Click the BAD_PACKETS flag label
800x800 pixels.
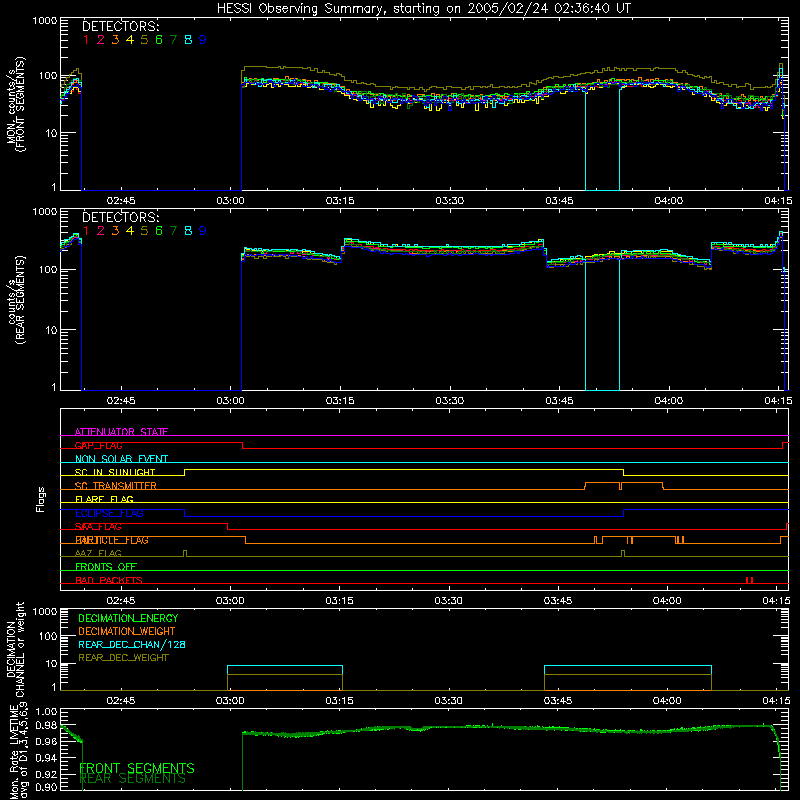109,580
